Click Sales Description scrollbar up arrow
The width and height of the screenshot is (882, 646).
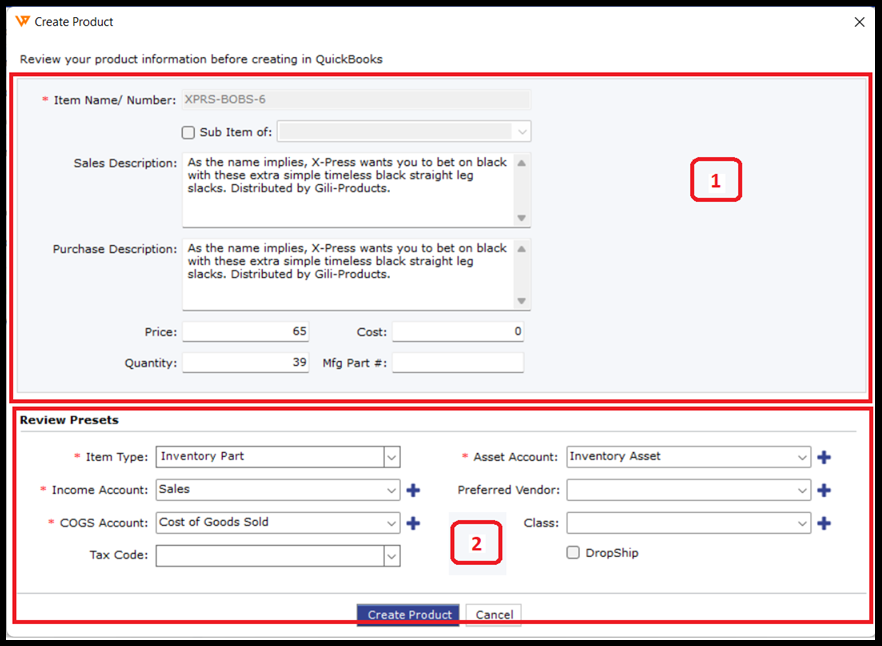(521, 163)
